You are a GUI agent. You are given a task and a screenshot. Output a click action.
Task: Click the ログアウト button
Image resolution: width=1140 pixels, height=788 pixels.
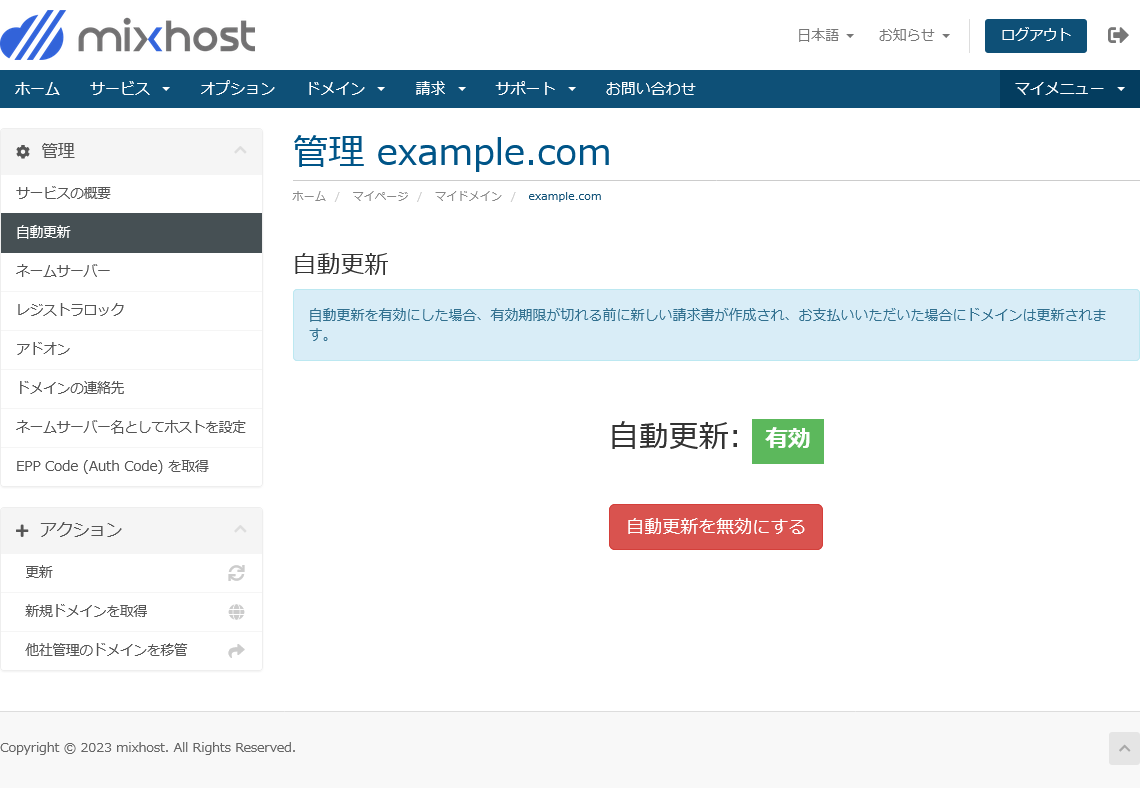(x=1035, y=35)
